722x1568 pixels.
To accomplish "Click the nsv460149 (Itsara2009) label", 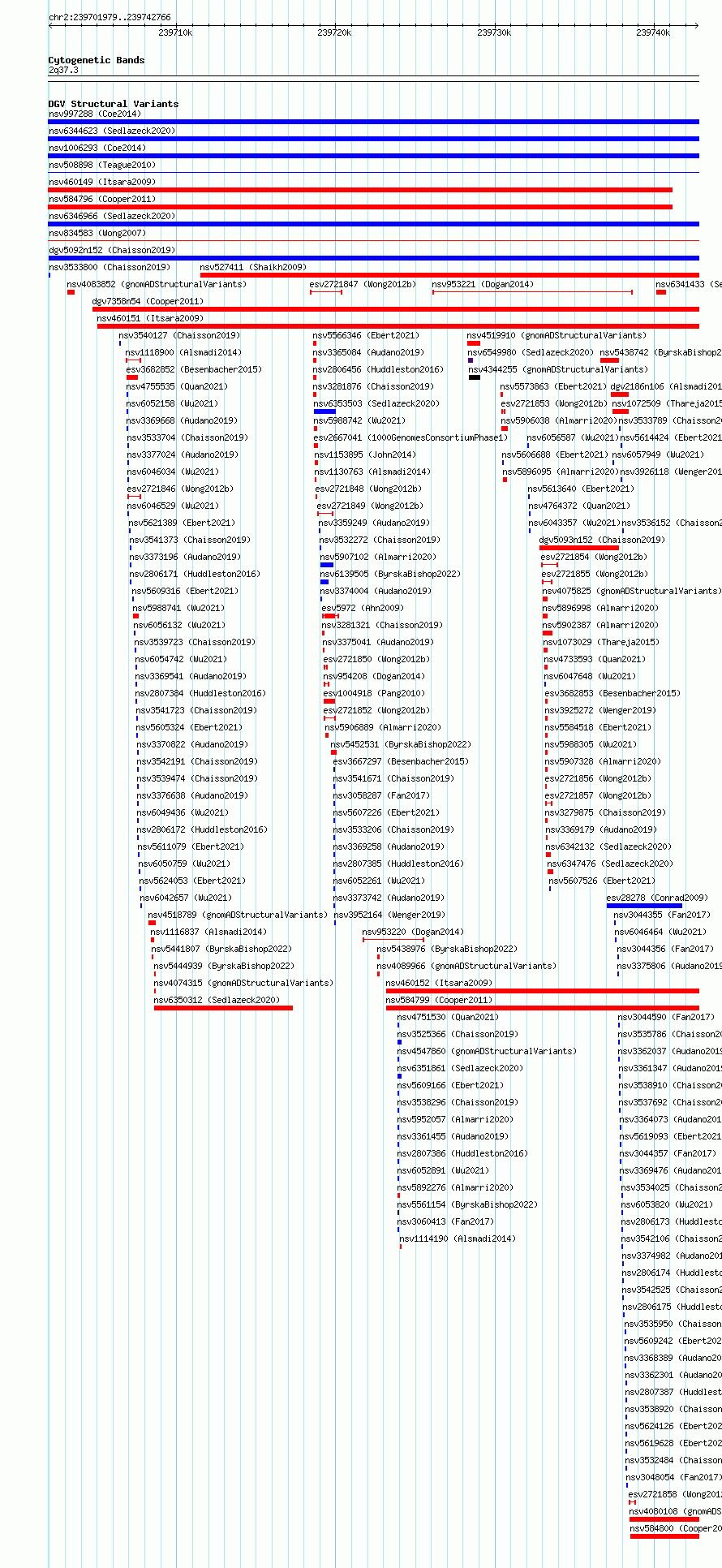I will [101, 182].
